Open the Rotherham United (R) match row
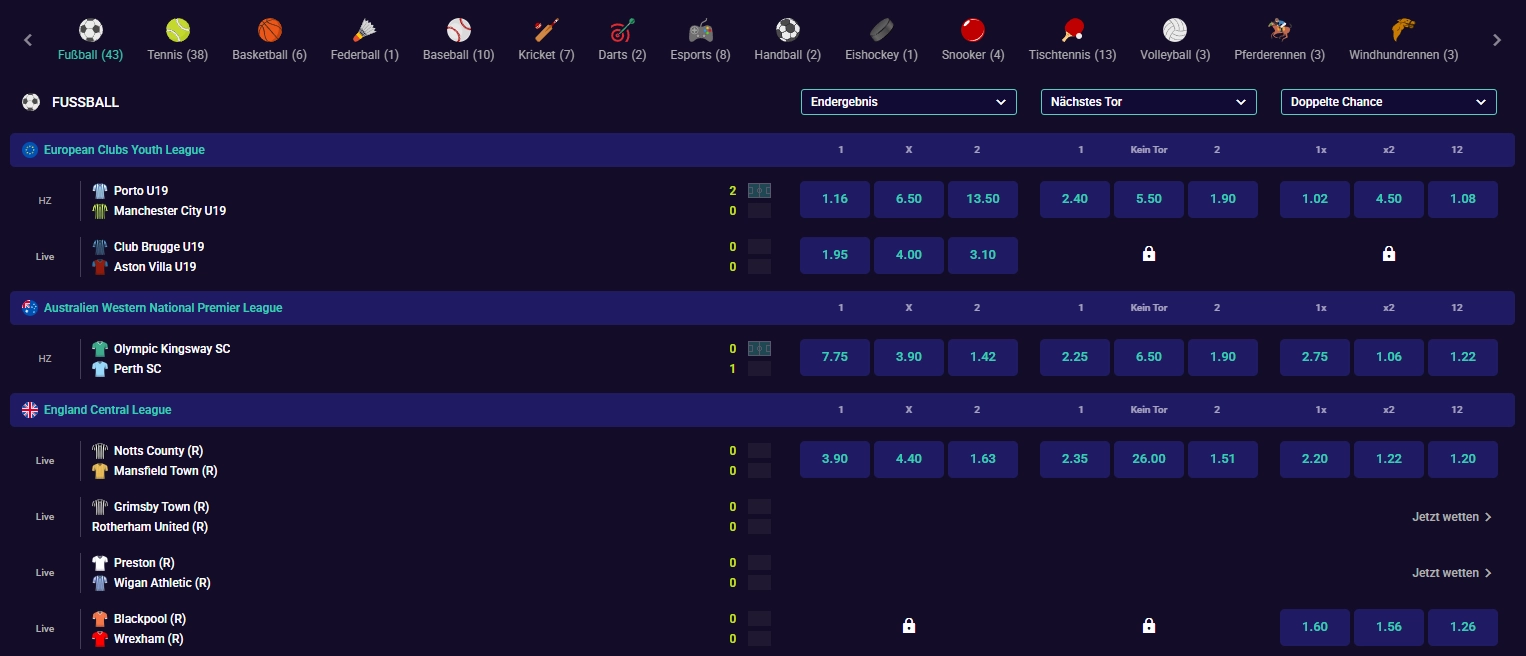1526x656 pixels. pos(150,527)
